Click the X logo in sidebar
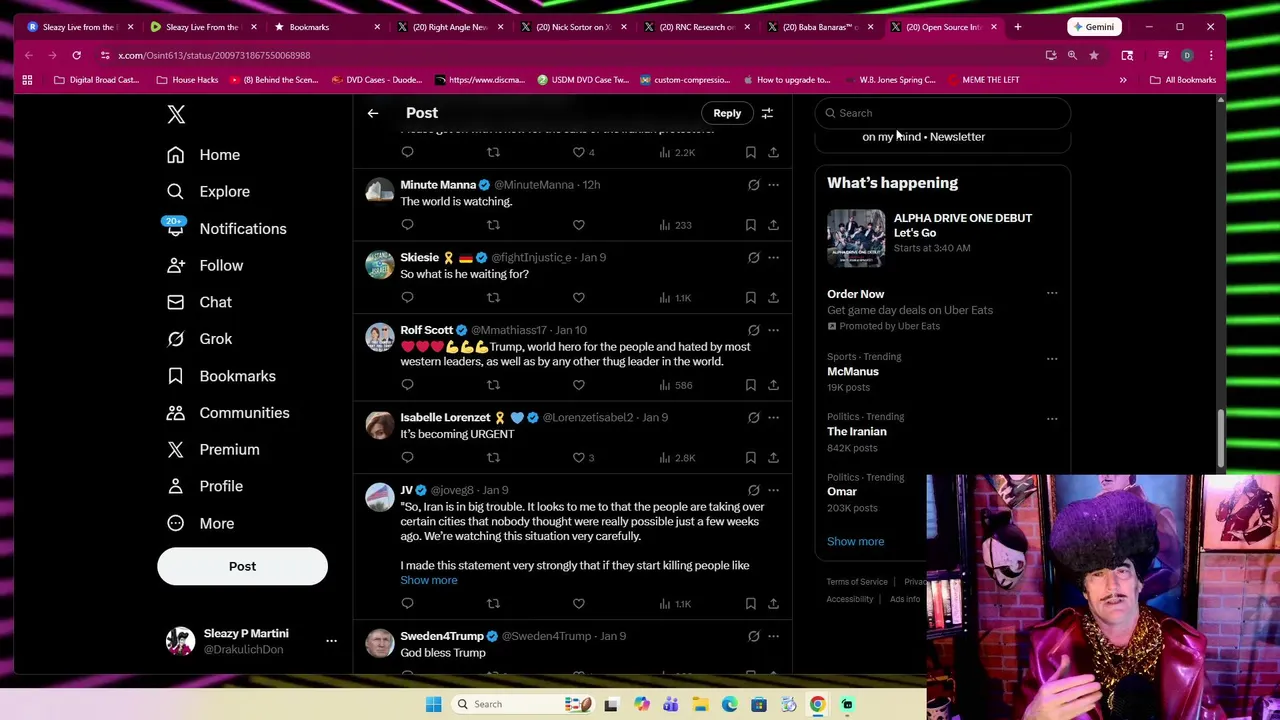 176,114
